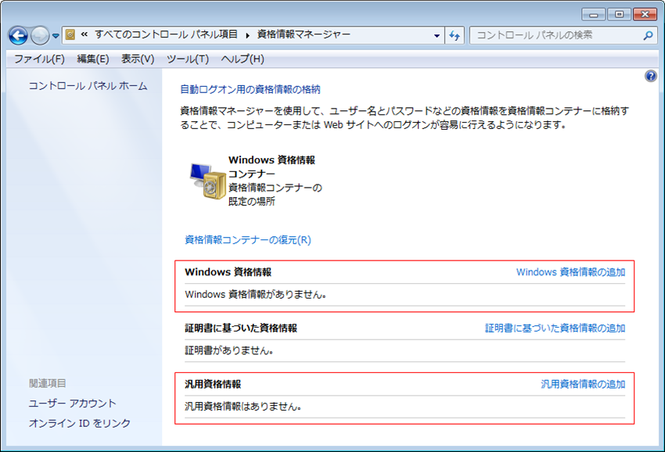Screen dimensions: 665x452
Task: Click the Windows 資格情報 コンテナー title
Action: [271, 167]
